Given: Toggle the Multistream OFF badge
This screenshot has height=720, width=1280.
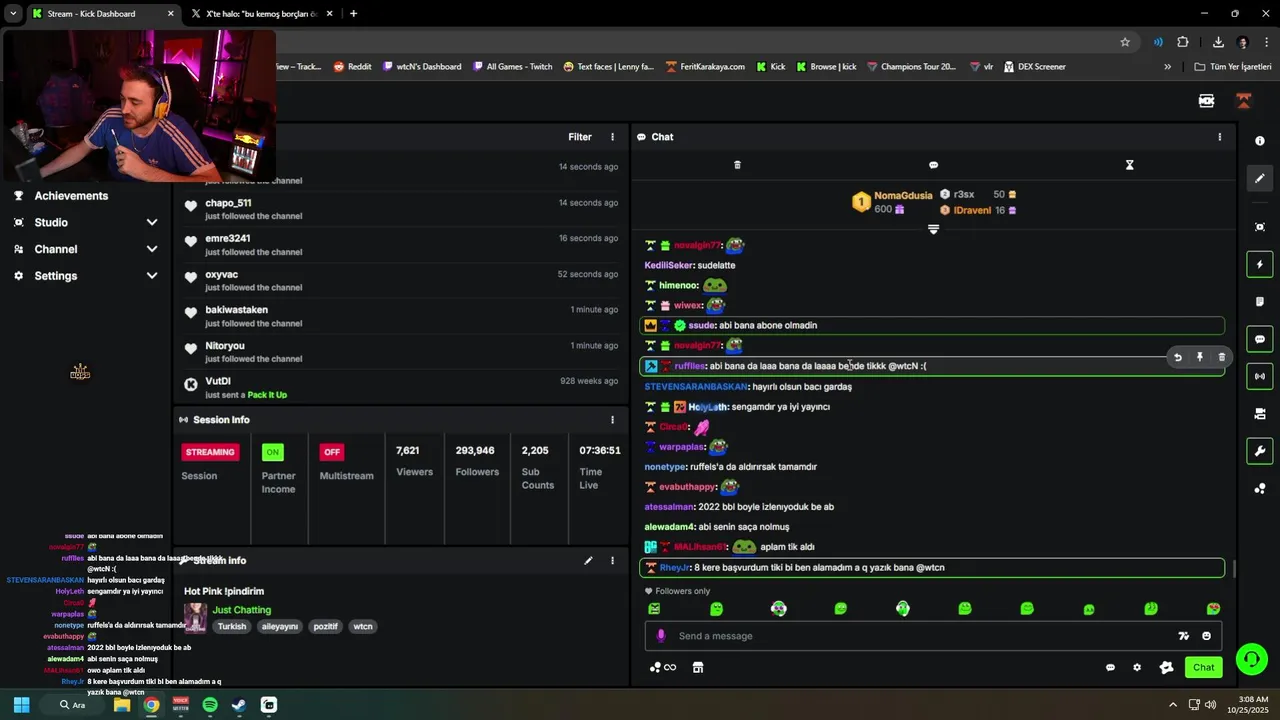Looking at the screenshot, I should click(332, 452).
